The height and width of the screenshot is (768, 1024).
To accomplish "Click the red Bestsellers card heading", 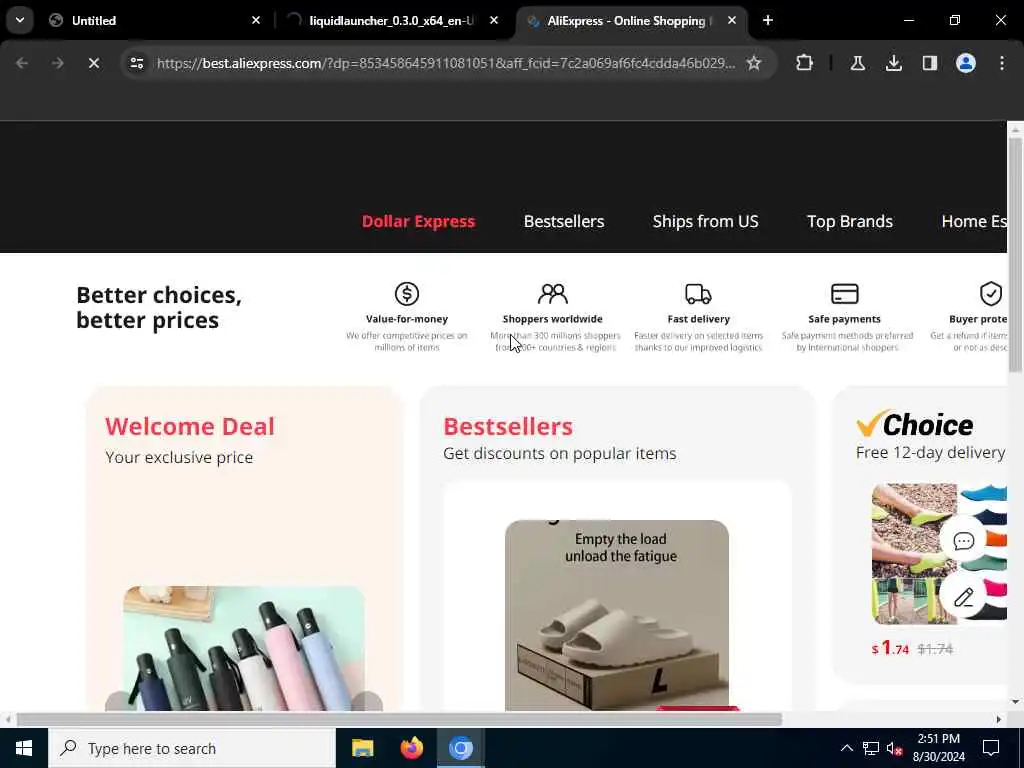I will (x=508, y=426).
